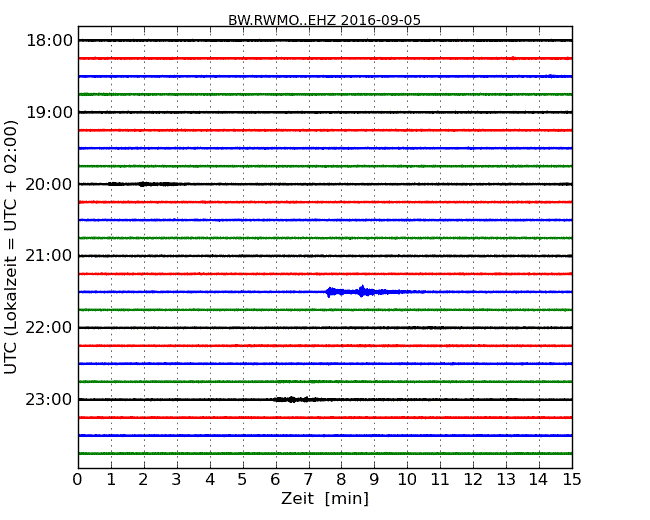Click the 21:00 y-axis time label
Image resolution: width=650 pixels, height=520 pixels.
(x=49, y=256)
